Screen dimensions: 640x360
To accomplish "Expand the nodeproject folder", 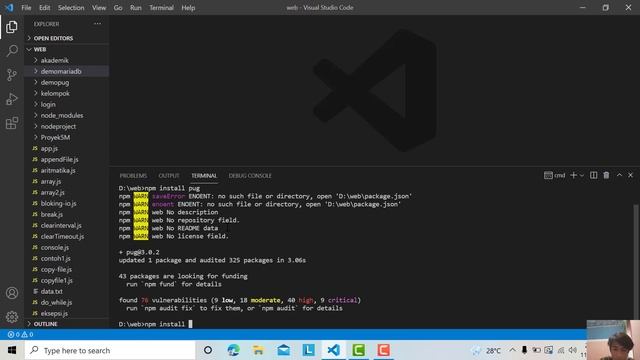I will 67,126.
